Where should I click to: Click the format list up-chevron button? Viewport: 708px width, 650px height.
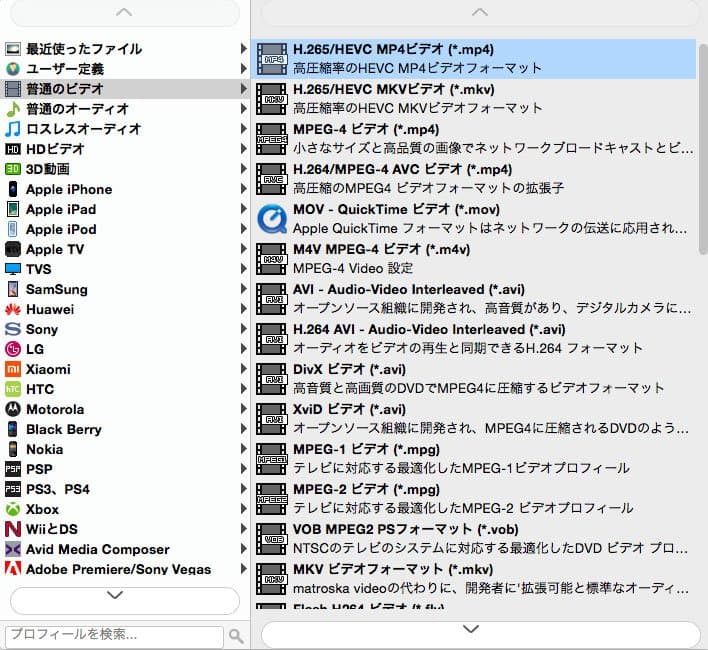coord(480,13)
